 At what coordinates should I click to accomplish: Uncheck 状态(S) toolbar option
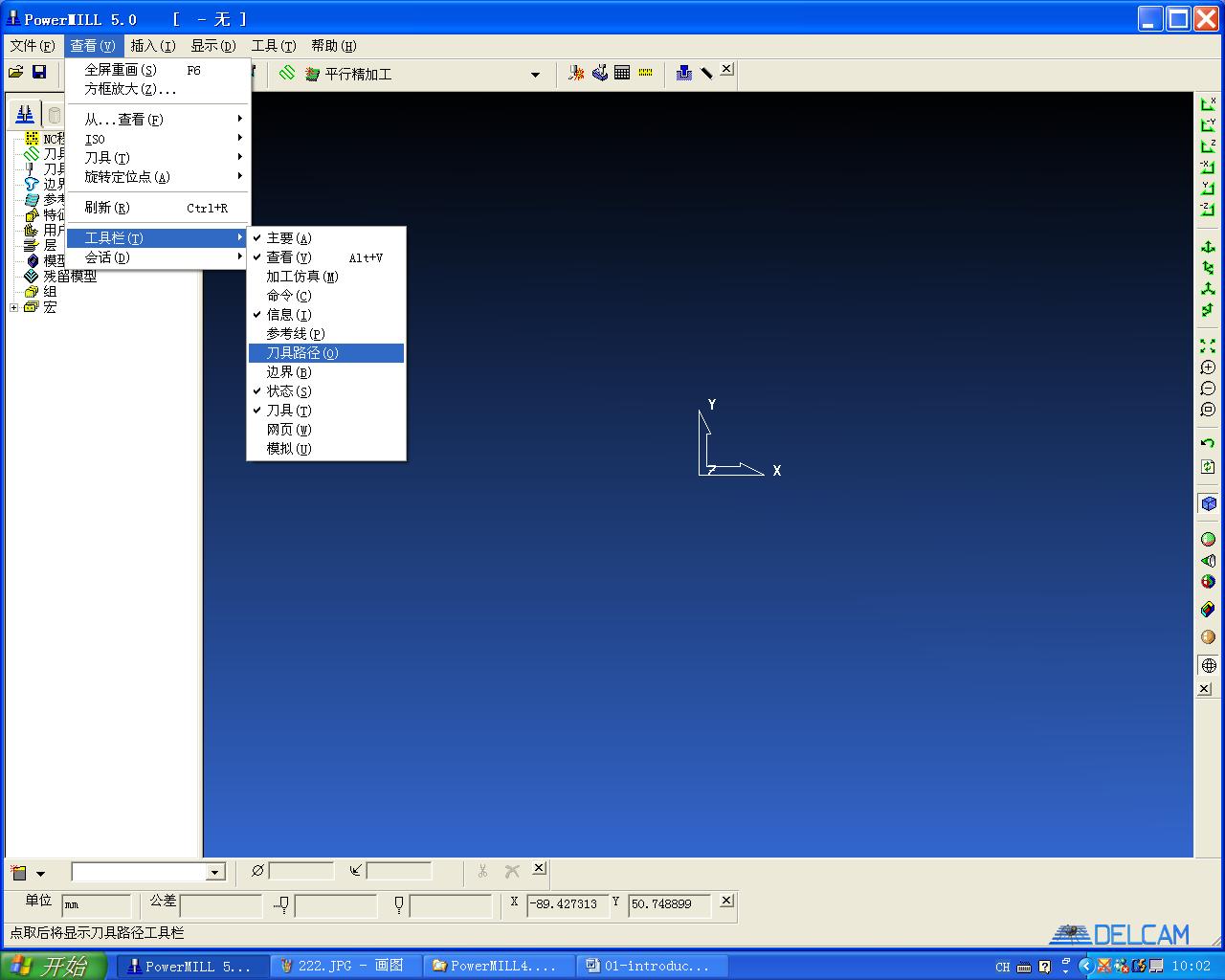[x=326, y=391]
